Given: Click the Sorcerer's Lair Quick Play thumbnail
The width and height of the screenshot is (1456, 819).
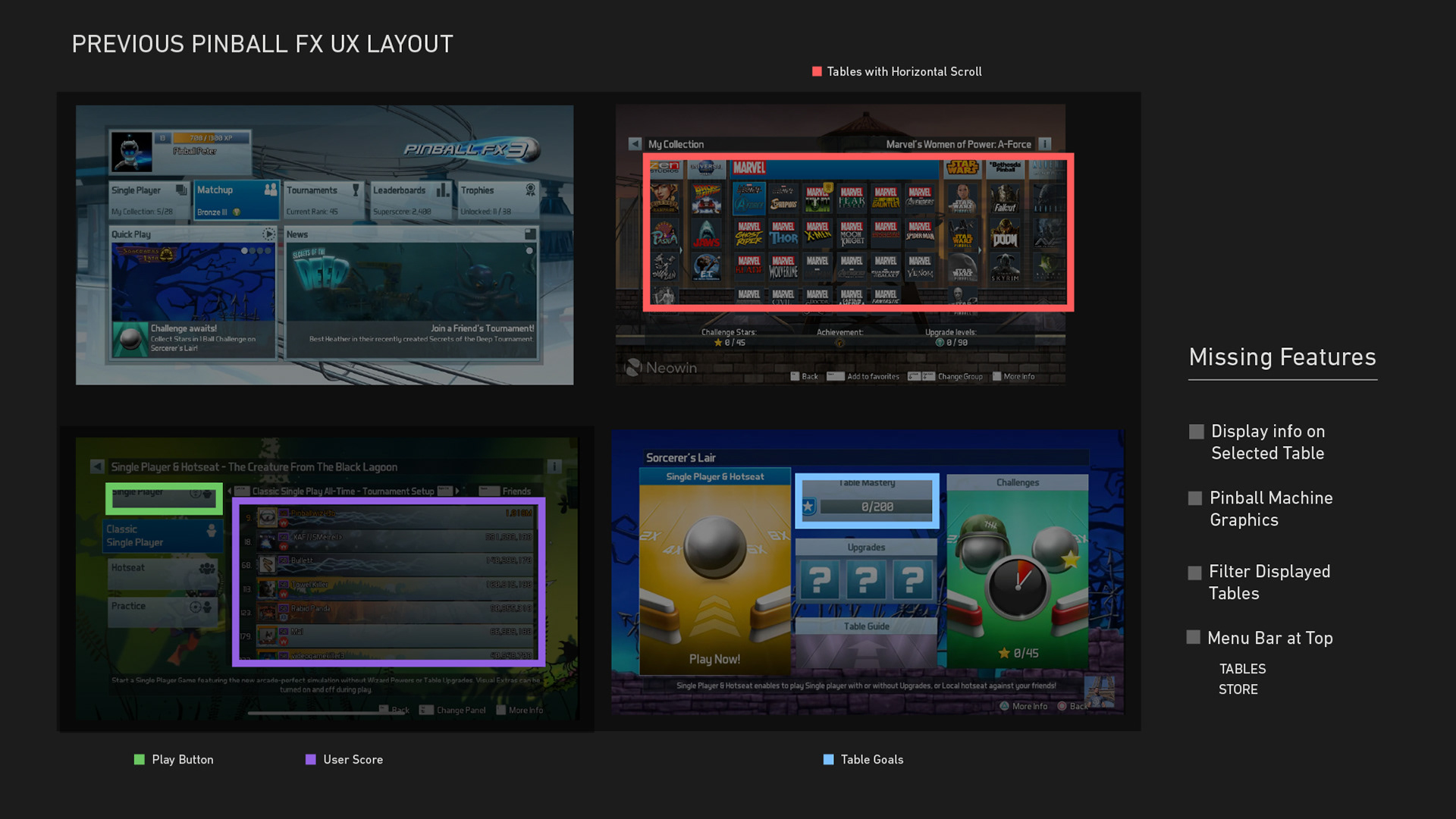Looking at the screenshot, I should (x=193, y=282).
